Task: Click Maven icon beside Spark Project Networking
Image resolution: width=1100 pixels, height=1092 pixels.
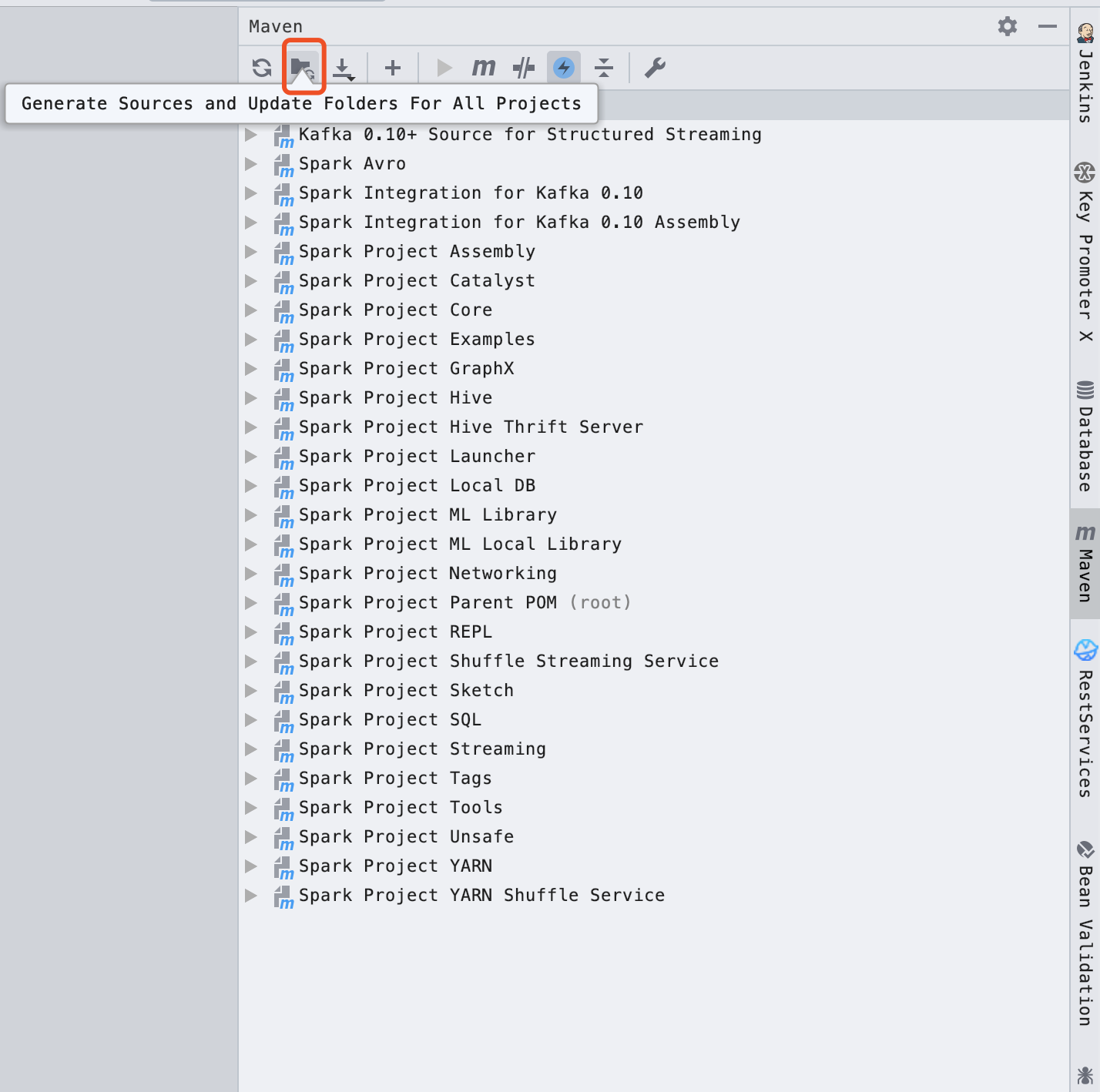Action: [x=283, y=574]
